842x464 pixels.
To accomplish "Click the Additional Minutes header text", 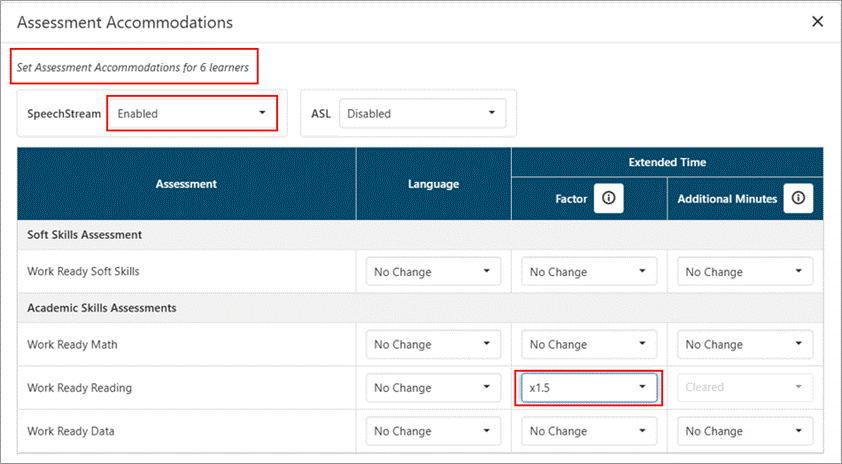I will [727, 199].
